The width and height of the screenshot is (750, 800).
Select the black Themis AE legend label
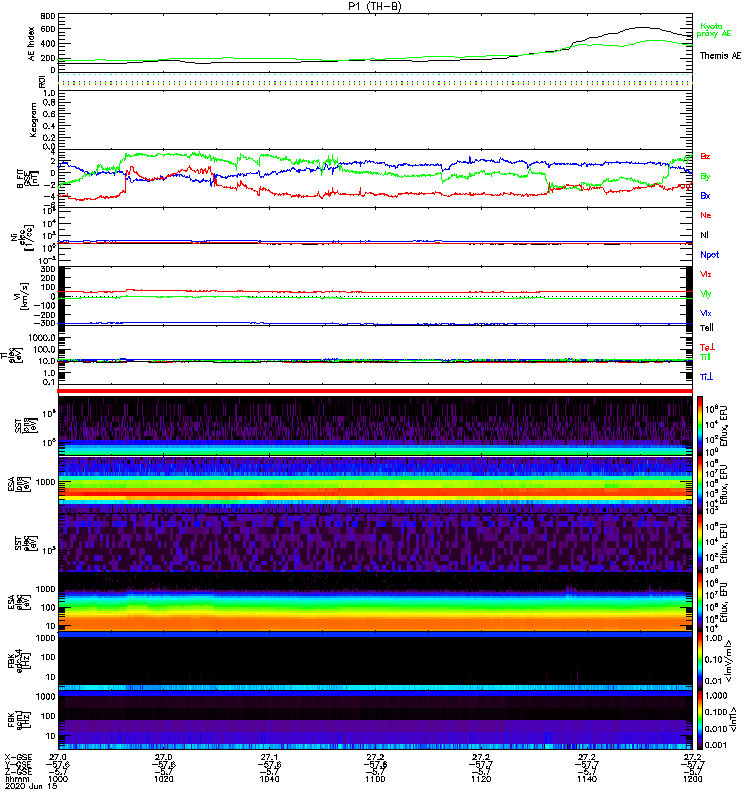720,56
